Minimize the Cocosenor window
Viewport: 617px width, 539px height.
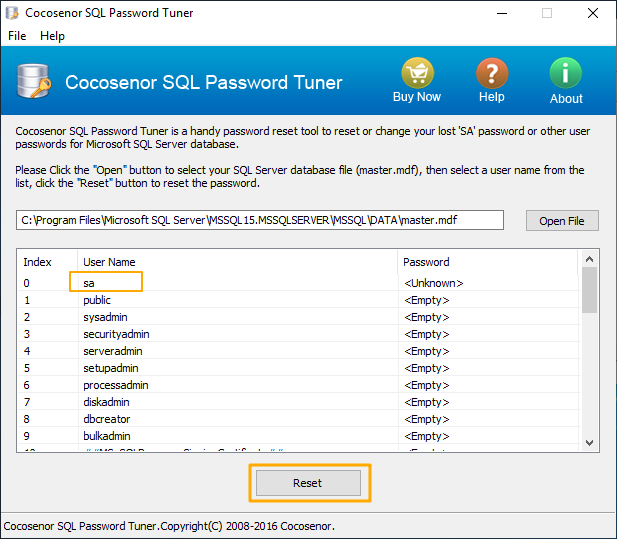502,13
